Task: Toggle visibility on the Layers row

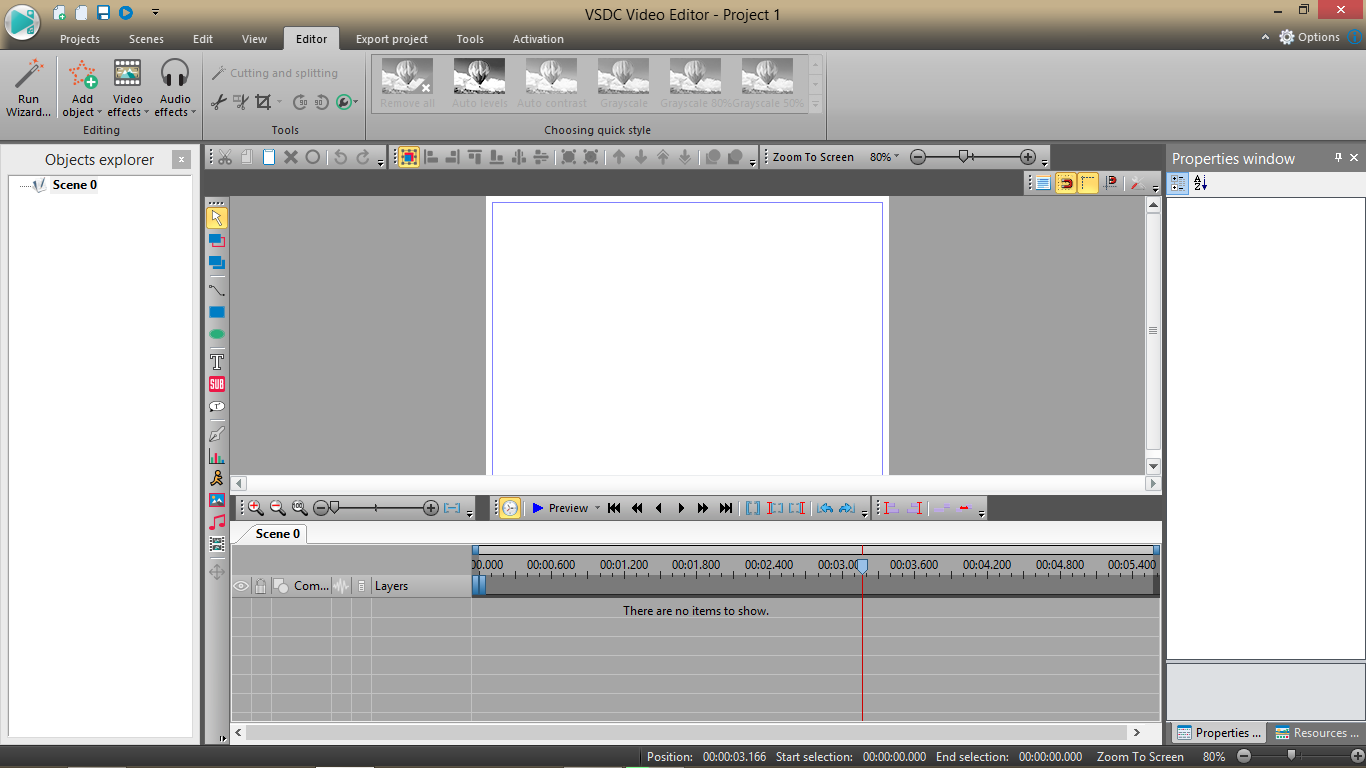Action: tap(240, 586)
